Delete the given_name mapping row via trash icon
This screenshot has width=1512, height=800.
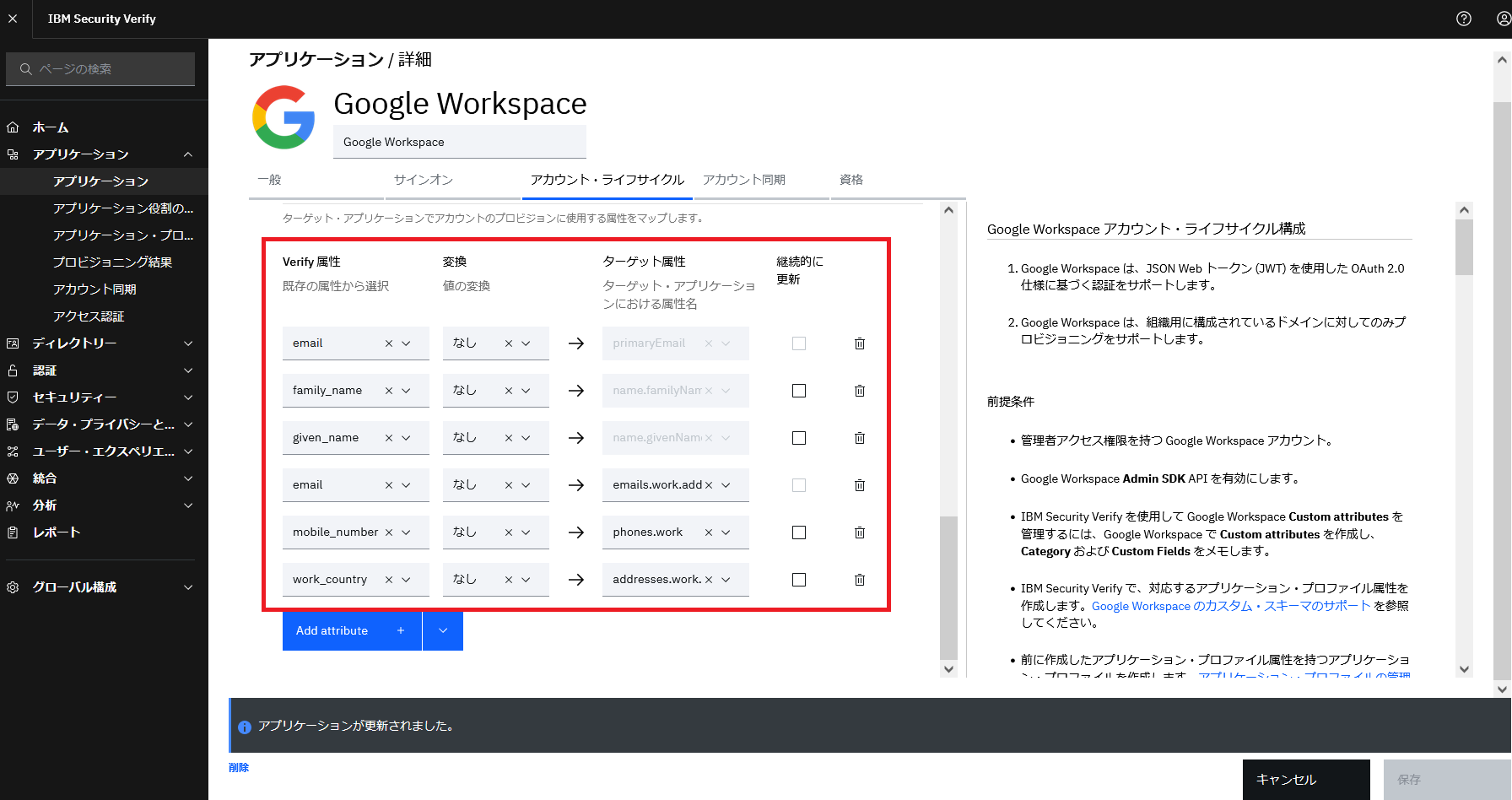[x=860, y=438]
